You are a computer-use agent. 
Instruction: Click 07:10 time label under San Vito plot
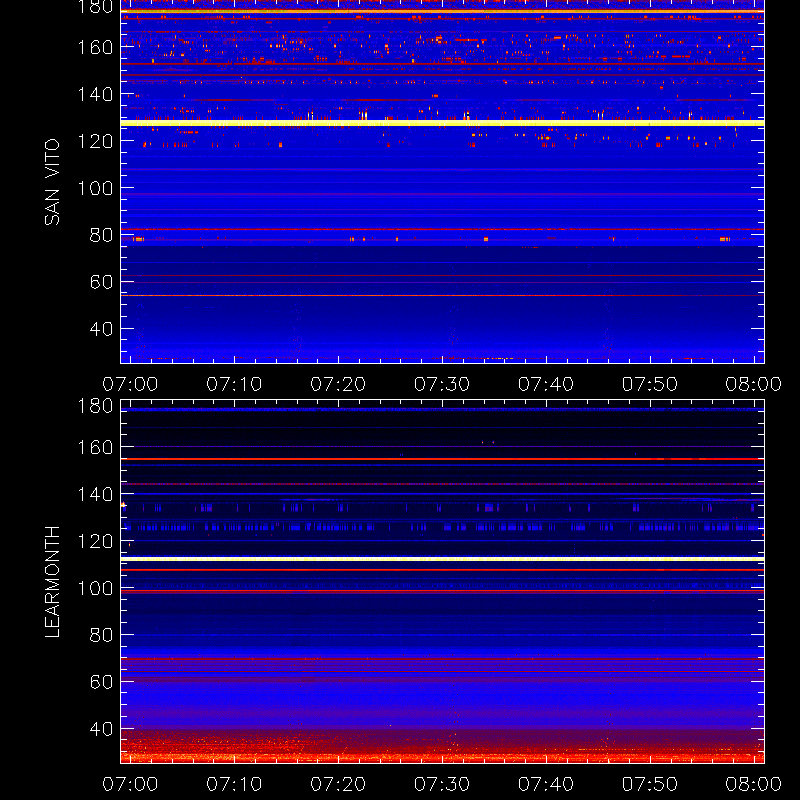pos(234,384)
